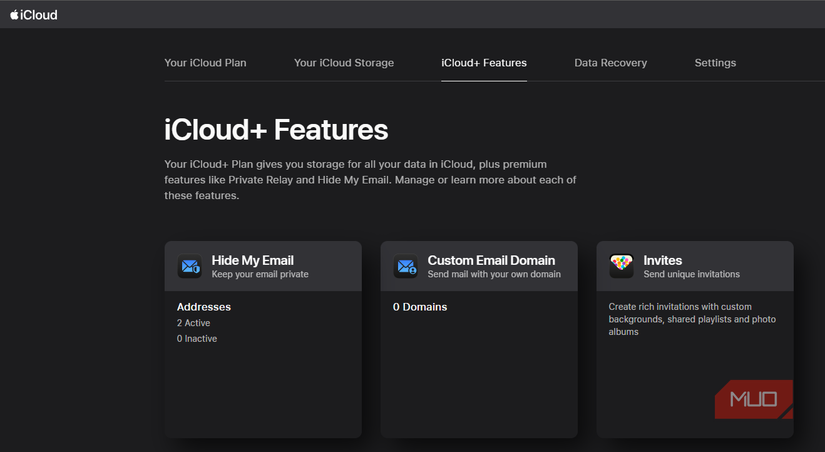
Task: Click the Invites description about rich invitations
Action: tap(692, 319)
